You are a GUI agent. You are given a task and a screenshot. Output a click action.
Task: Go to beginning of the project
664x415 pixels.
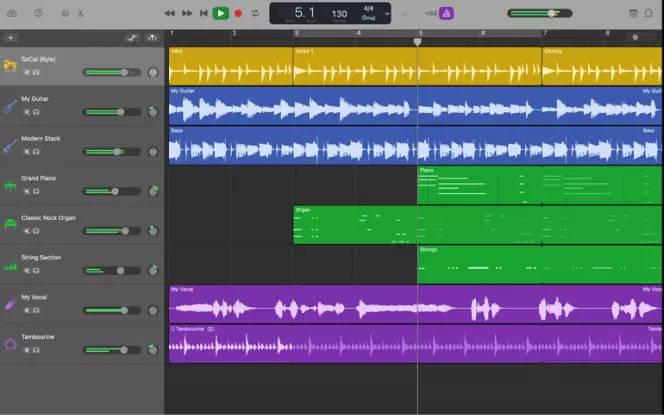[x=204, y=13]
